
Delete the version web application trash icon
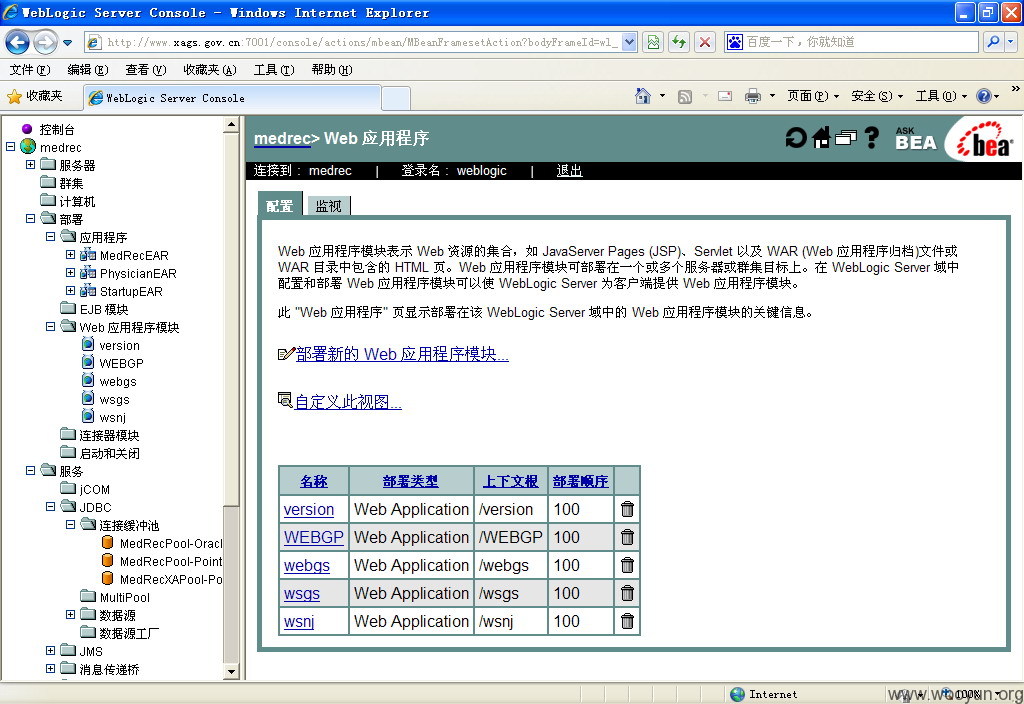pos(627,509)
